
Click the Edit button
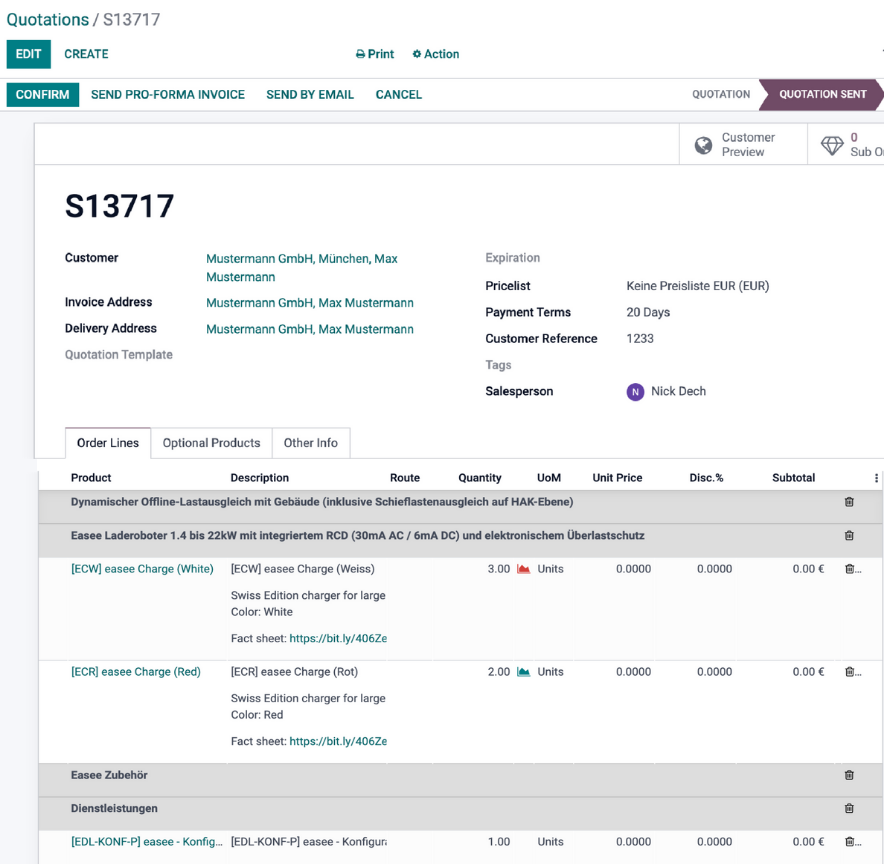tap(28, 54)
